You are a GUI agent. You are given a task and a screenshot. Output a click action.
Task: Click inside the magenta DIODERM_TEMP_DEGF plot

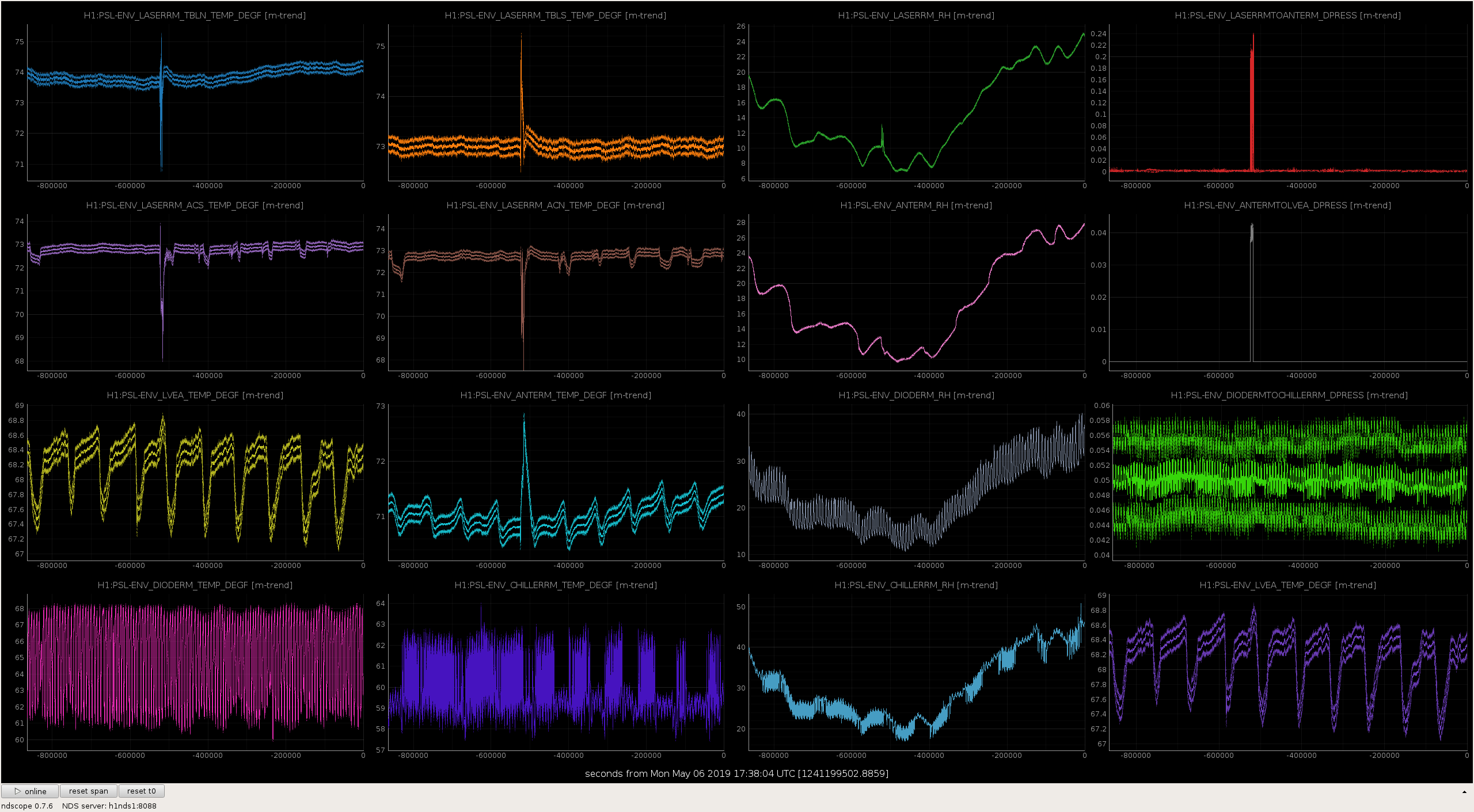[195, 672]
